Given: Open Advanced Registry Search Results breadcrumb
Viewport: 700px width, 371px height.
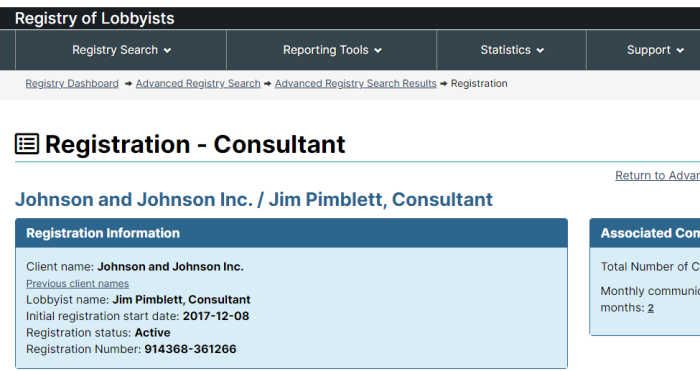Looking at the screenshot, I should click(355, 83).
